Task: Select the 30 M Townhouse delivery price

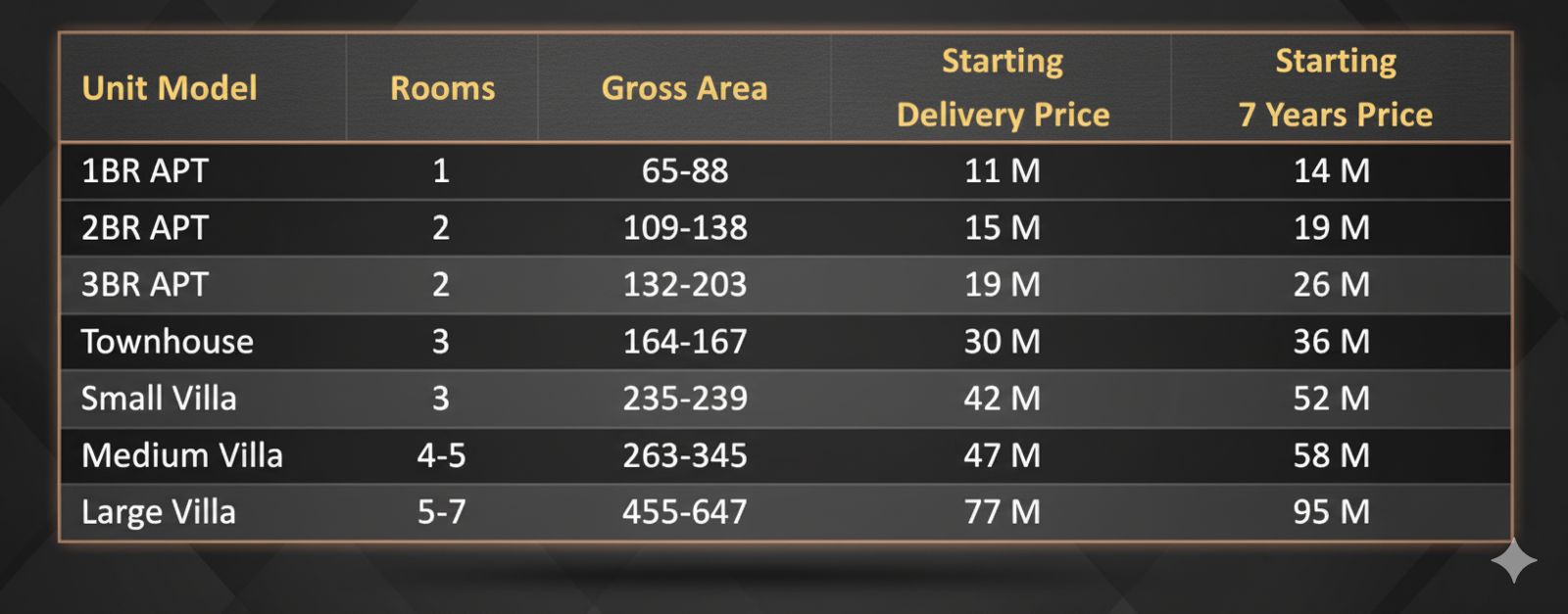Action: pos(1003,342)
